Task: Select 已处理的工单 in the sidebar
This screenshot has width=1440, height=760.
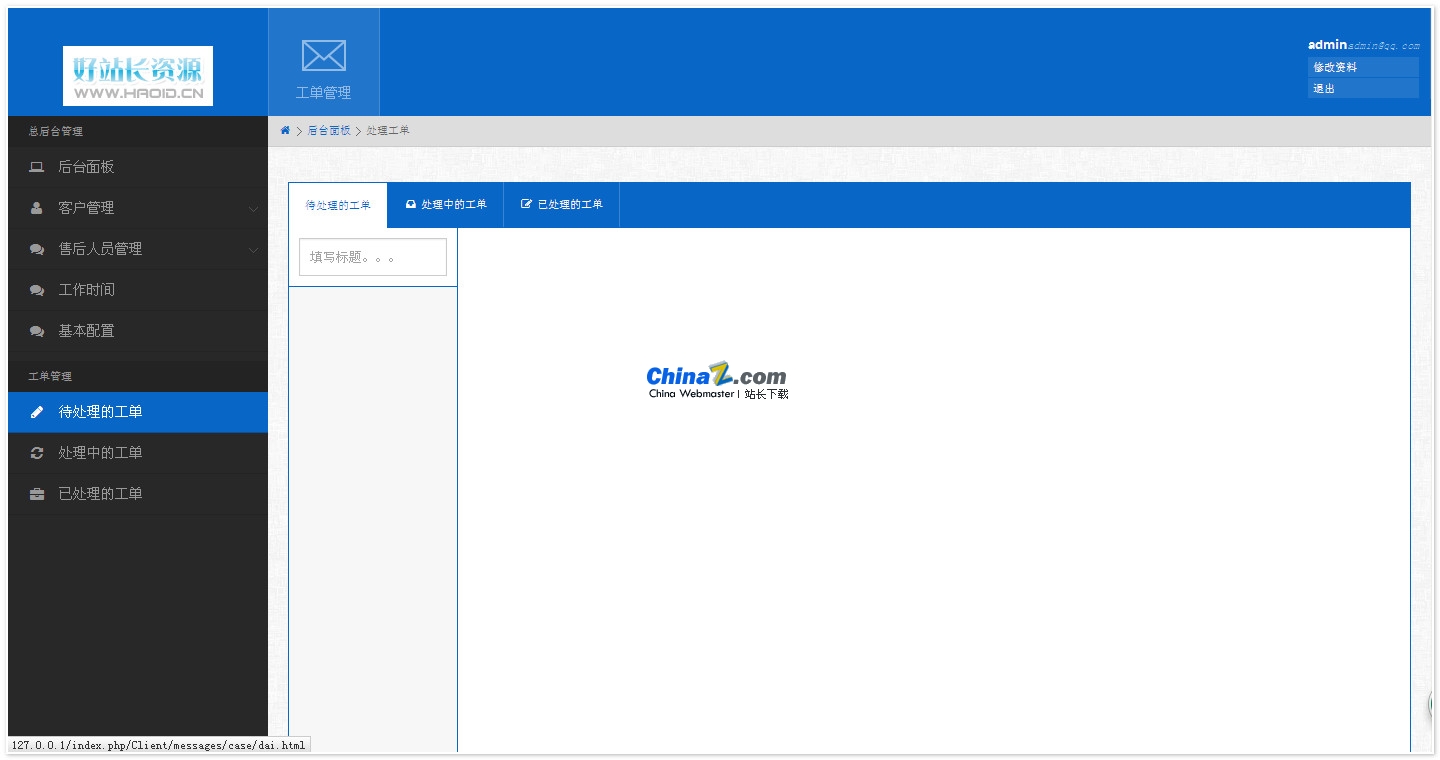Action: pyautogui.click(x=138, y=494)
